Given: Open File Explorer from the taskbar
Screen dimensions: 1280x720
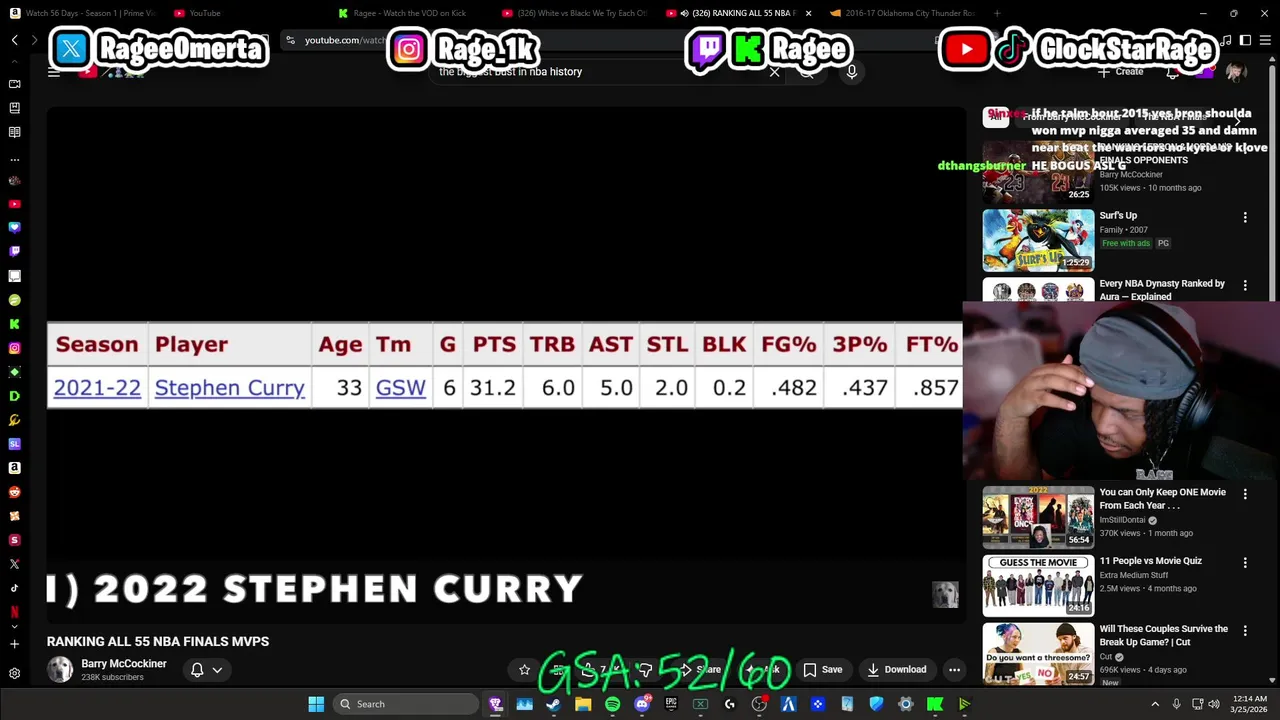Looking at the screenshot, I should click(x=583, y=704).
